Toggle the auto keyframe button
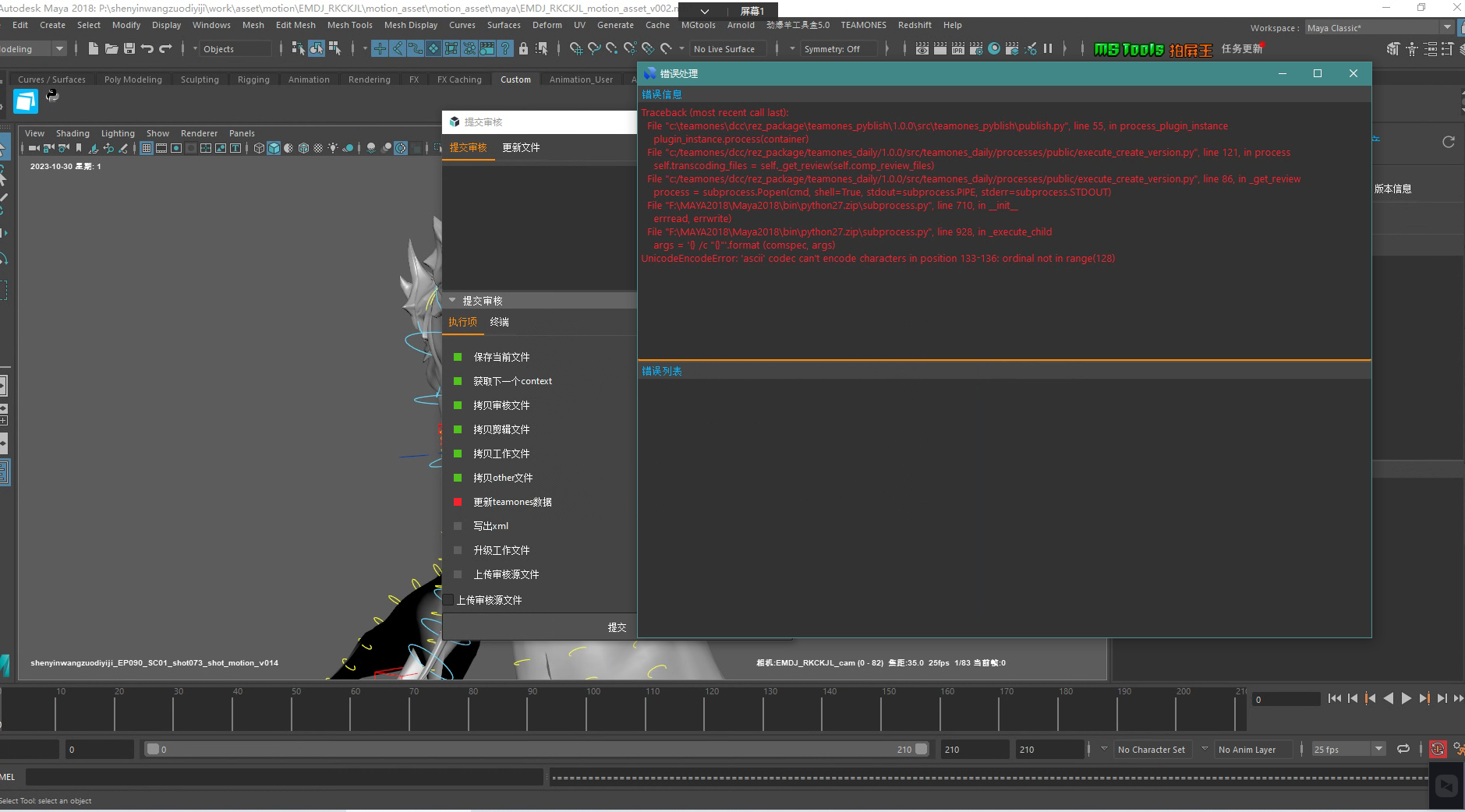 (x=1437, y=749)
